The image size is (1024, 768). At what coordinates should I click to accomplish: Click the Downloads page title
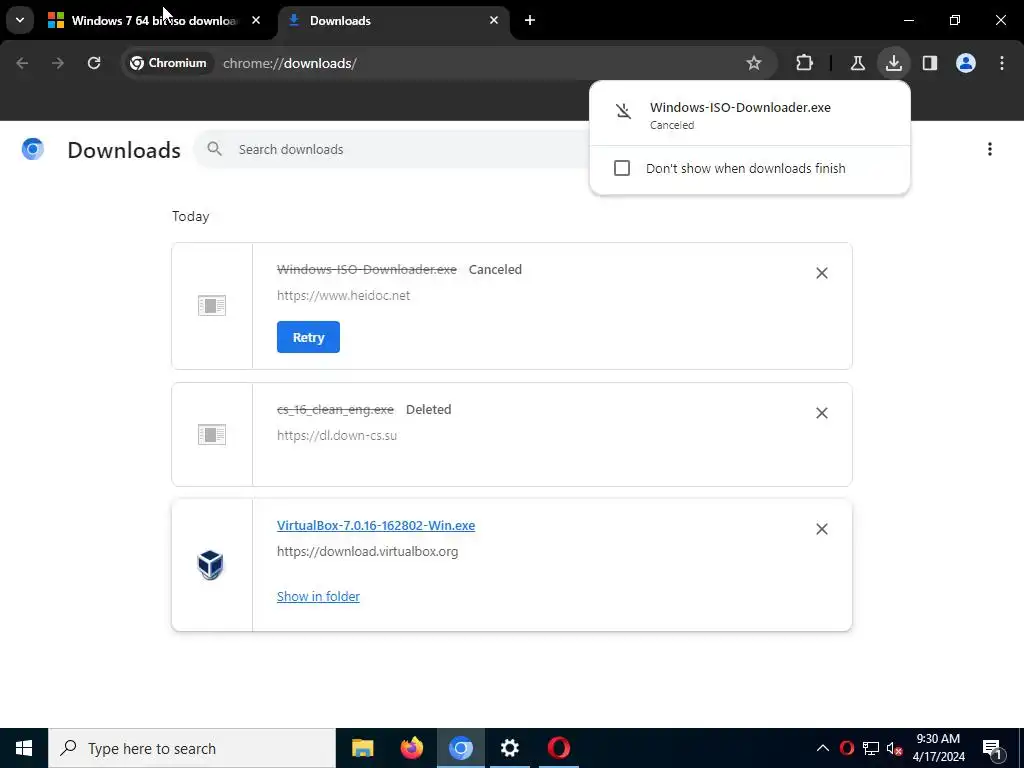coord(124,150)
